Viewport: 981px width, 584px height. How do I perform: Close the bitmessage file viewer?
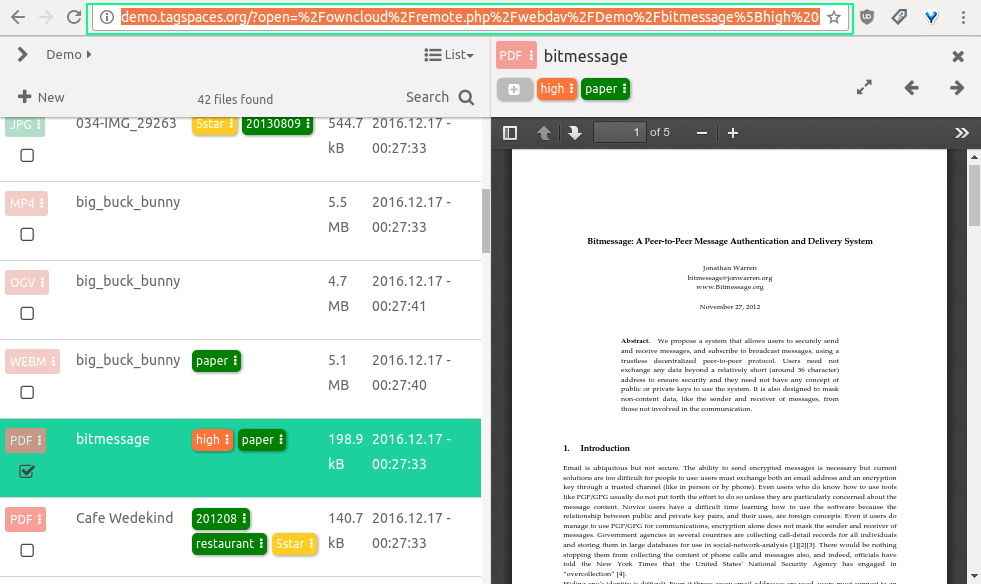coord(958,56)
